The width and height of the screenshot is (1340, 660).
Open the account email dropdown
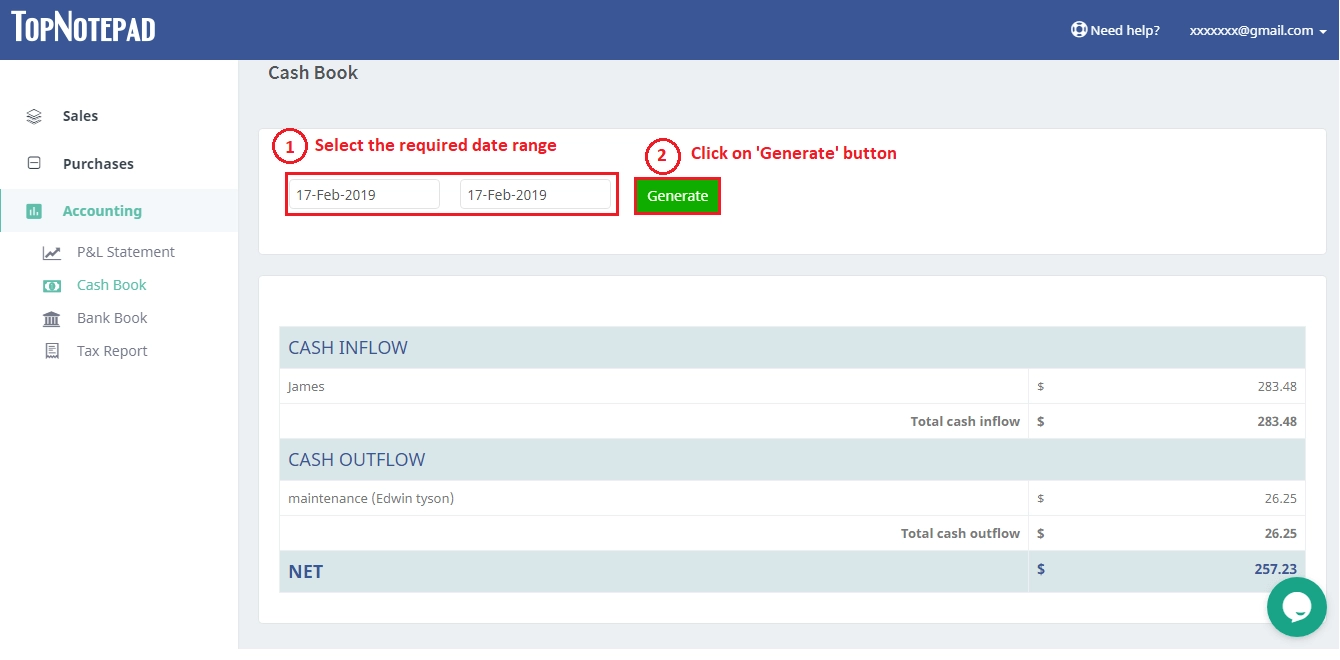(1258, 30)
